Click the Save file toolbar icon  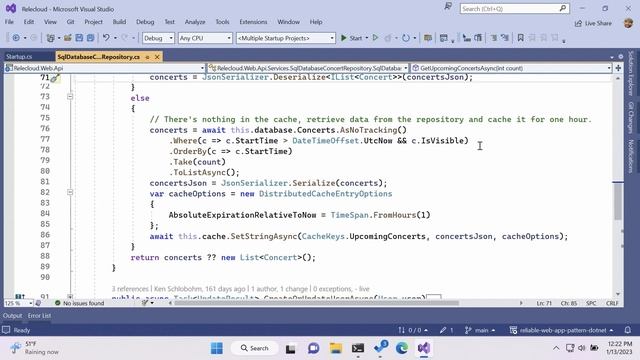pyautogui.click(x=79, y=38)
